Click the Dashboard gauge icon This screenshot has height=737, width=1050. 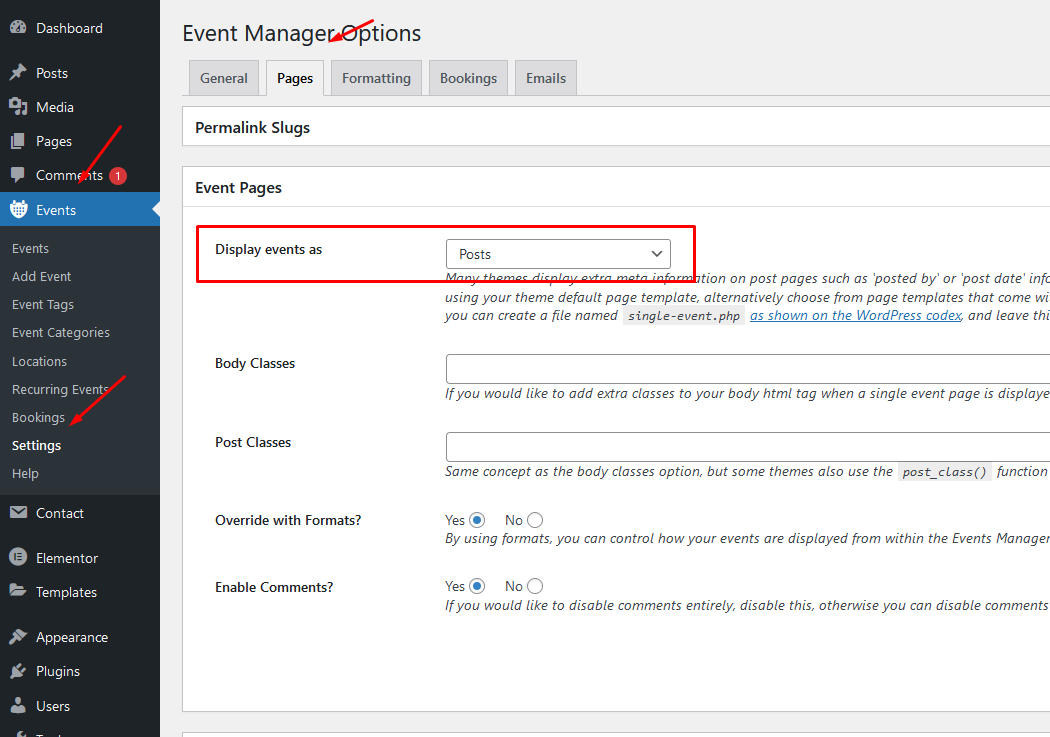[18, 28]
